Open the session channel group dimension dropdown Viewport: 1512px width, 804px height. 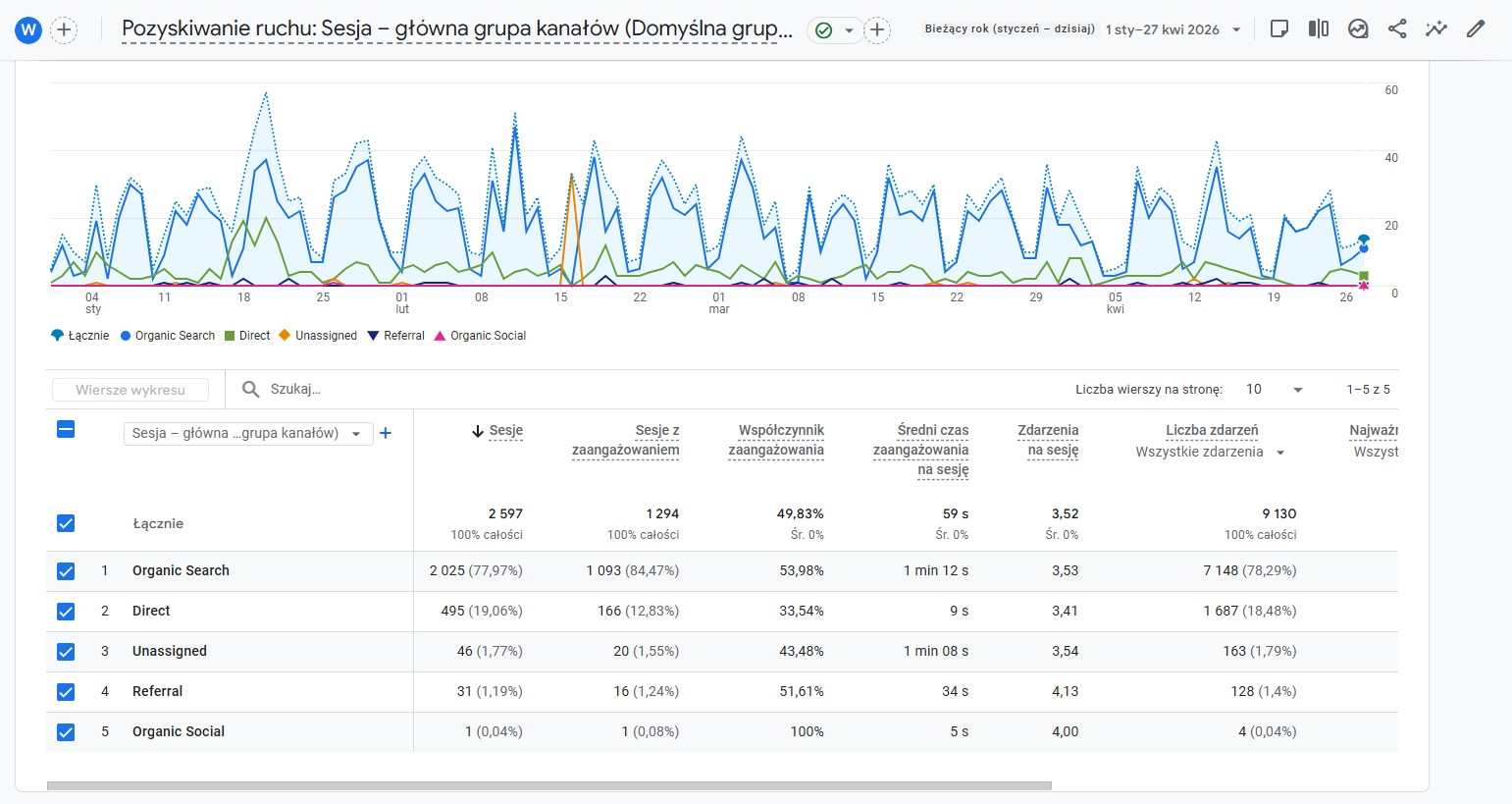click(247, 433)
